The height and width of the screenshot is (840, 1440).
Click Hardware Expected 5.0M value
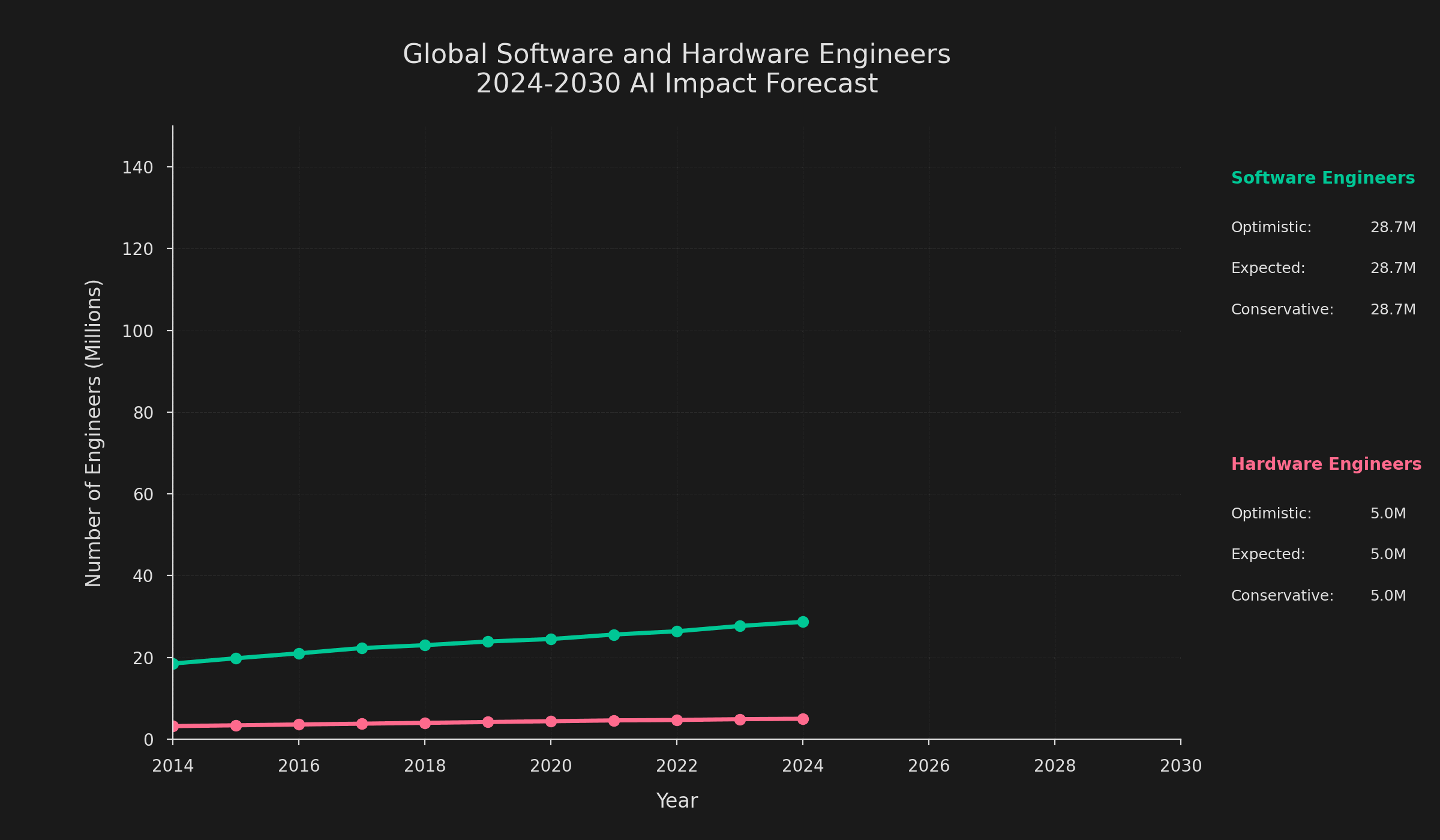point(1388,554)
